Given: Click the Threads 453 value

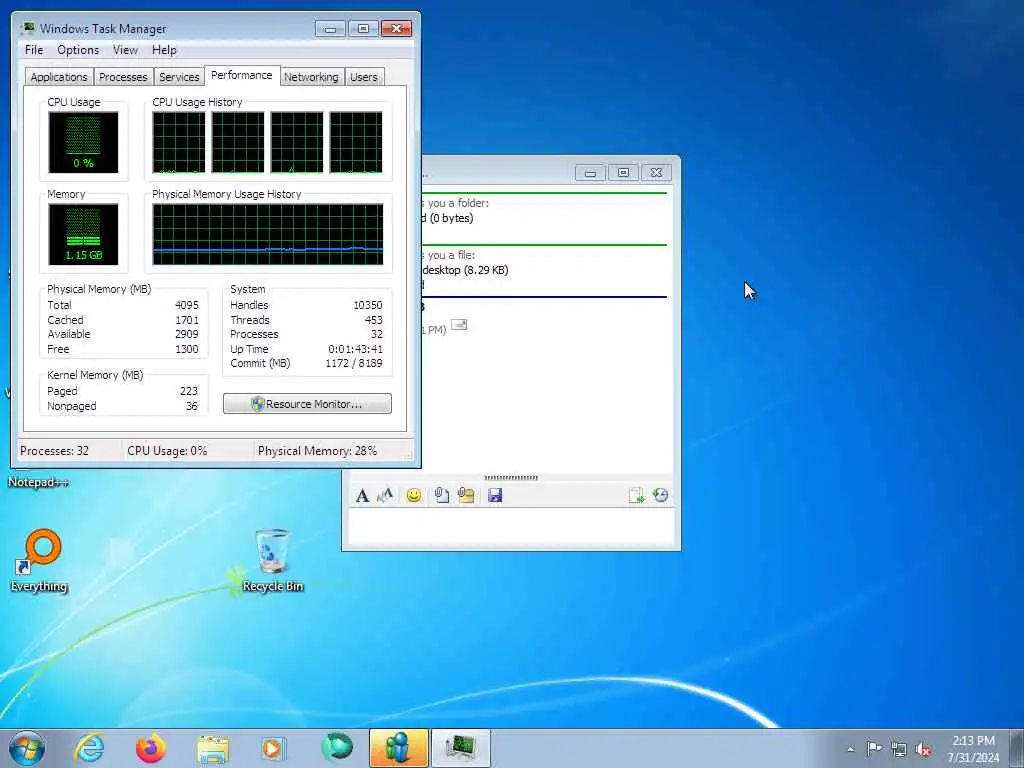Looking at the screenshot, I should 374,320.
